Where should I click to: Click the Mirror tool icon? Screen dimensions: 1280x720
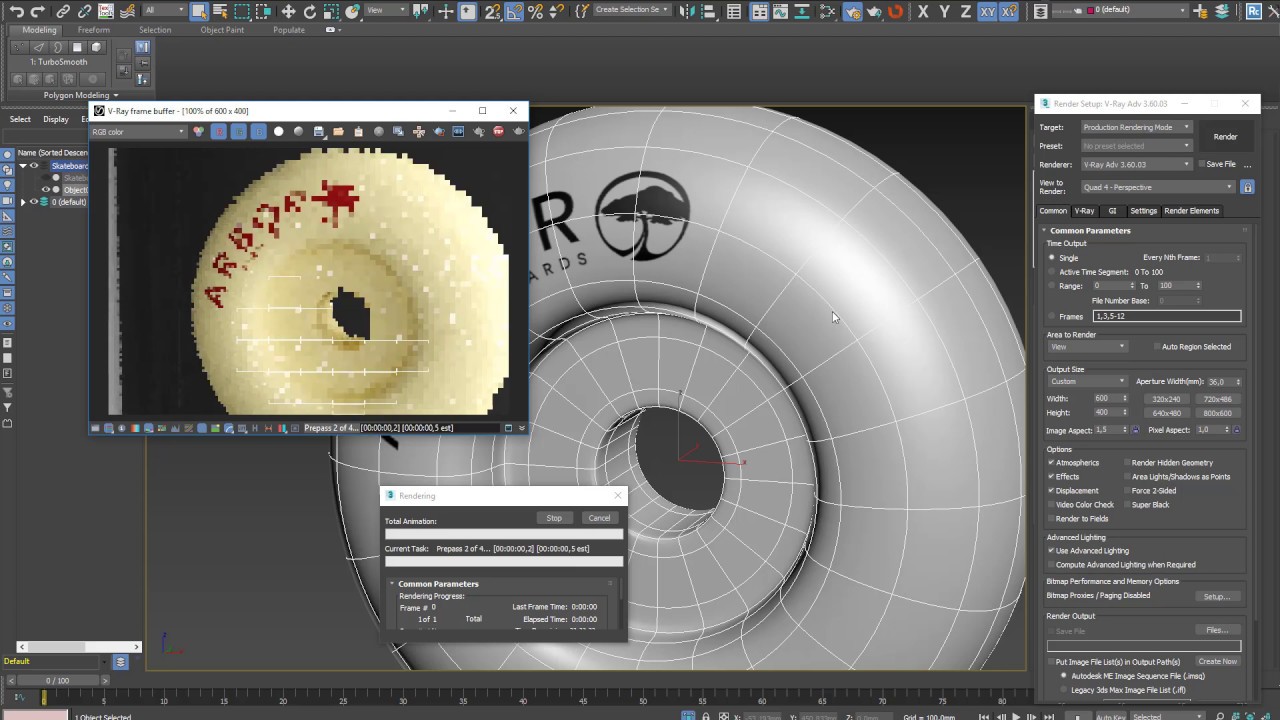[686, 11]
